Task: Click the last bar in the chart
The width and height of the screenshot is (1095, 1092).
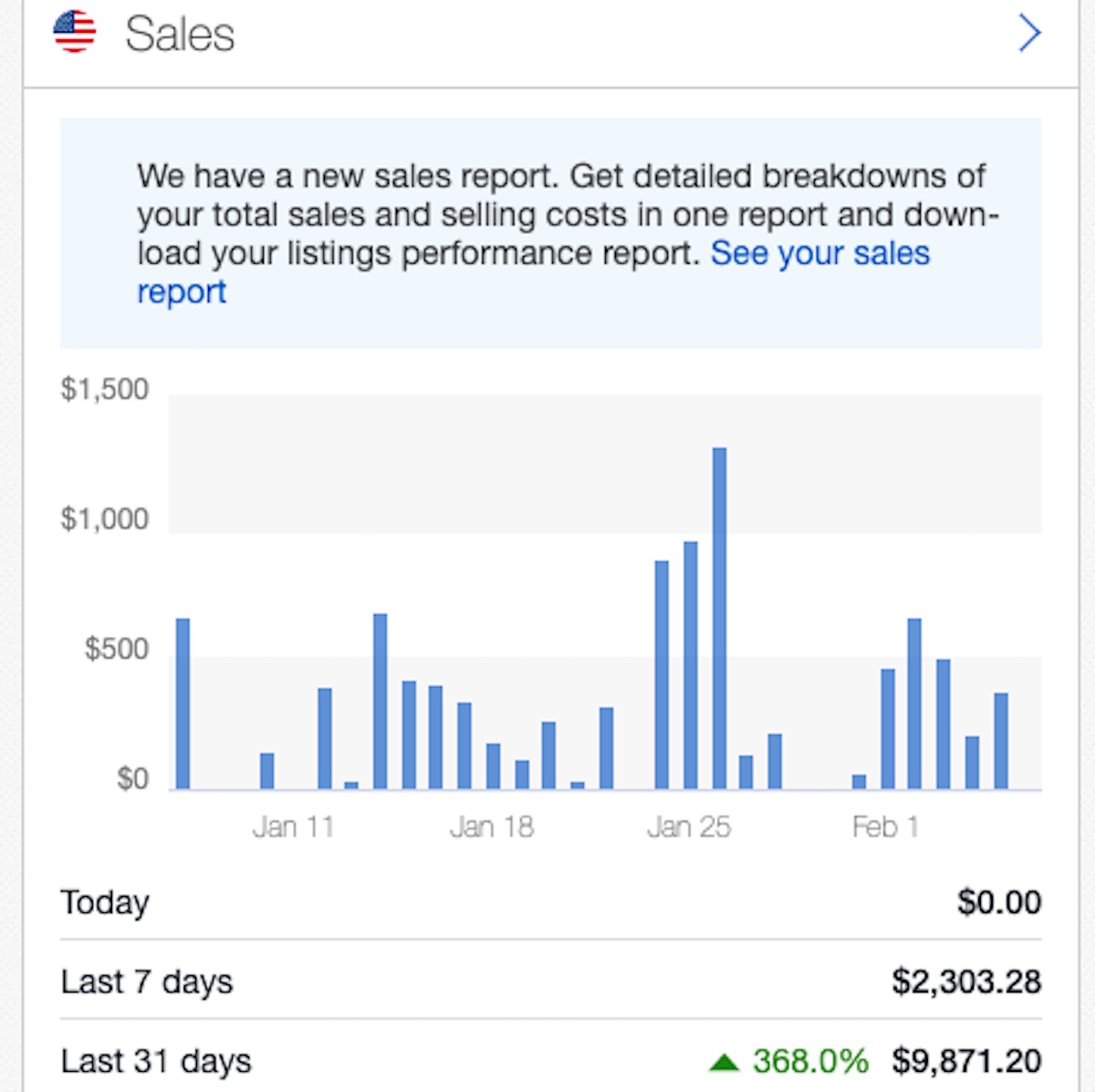Action: (x=1001, y=741)
